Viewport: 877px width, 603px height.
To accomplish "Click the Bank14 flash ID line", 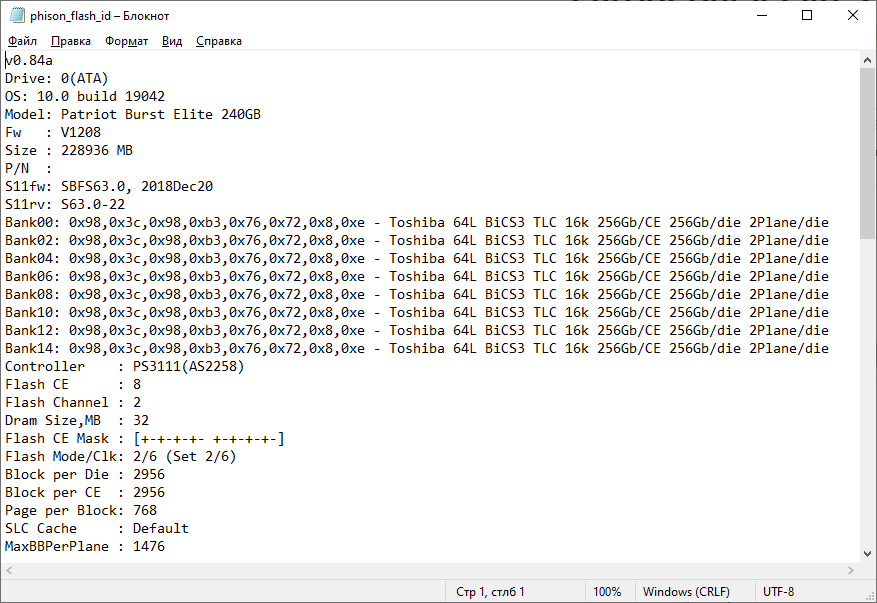I will tap(417, 348).
